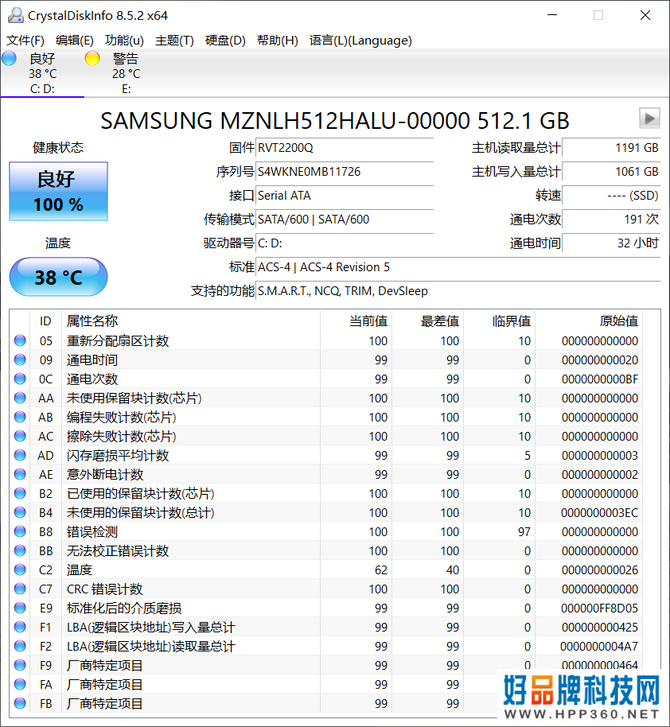Select the LBA(逻辑区块地址)写入量总计 attribute name

pyautogui.click(x=151, y=627)
